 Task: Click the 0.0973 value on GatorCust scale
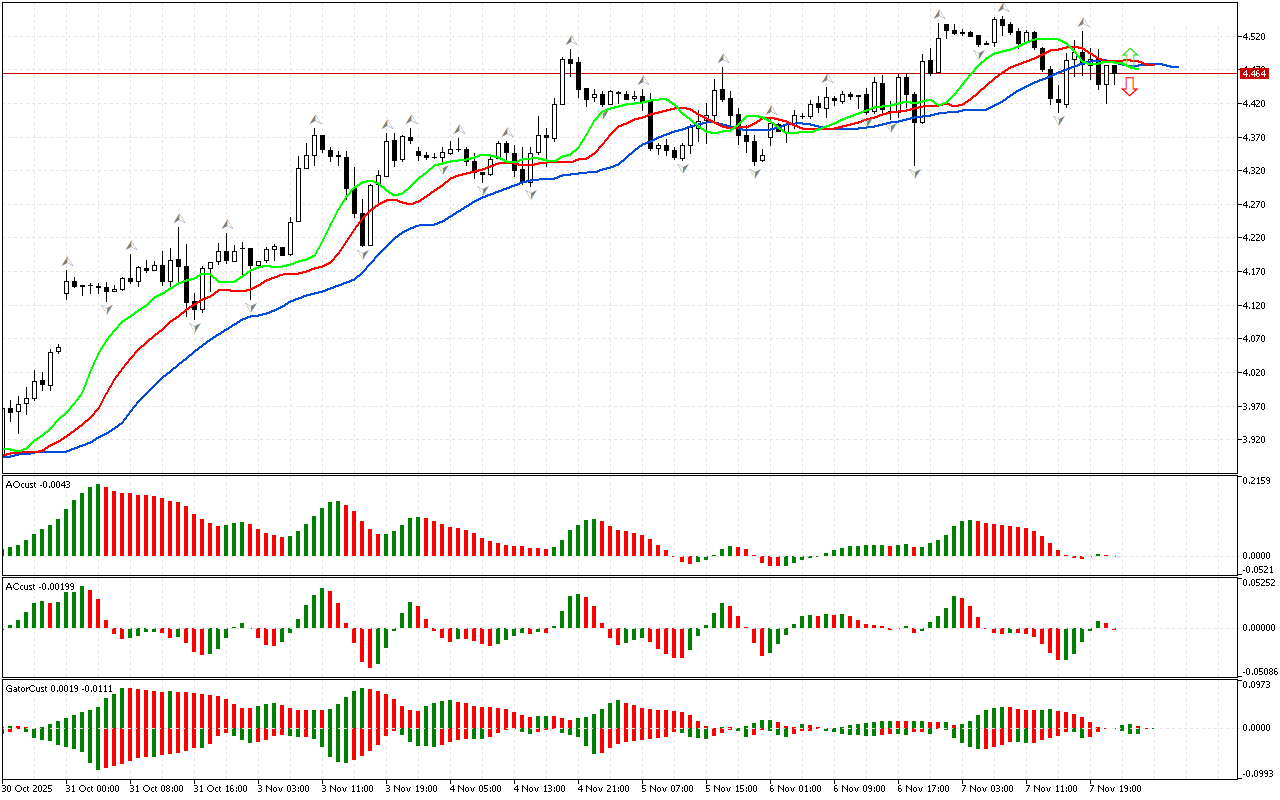(x=1255, y=685)
